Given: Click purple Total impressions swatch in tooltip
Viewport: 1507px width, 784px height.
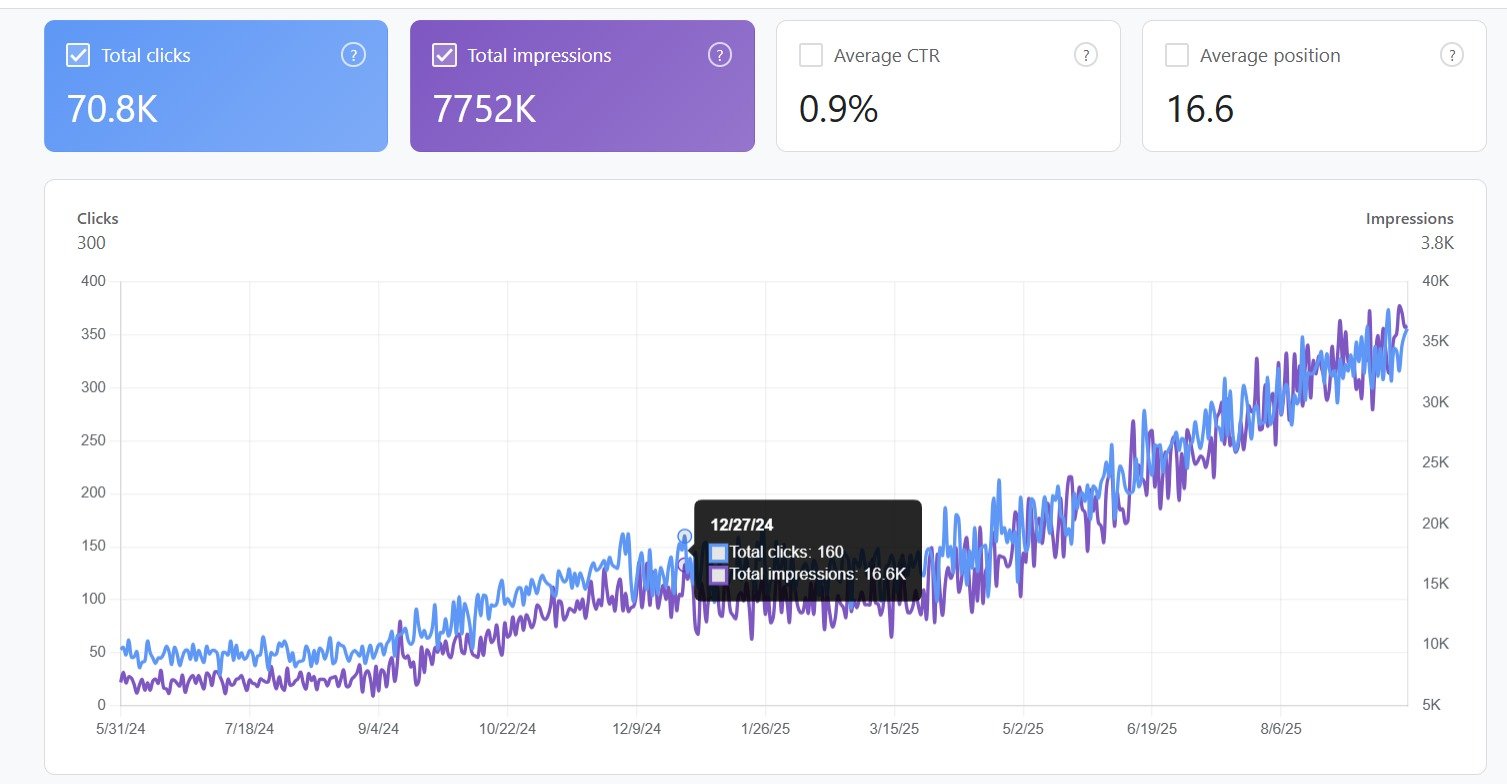Looking at the screenshot, I should coord(718,575).
